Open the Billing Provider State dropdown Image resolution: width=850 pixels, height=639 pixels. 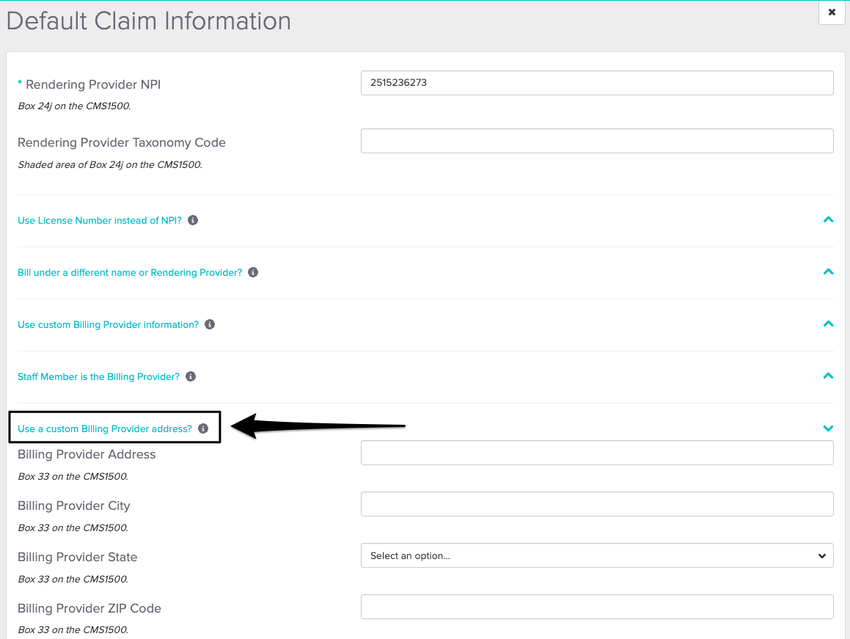pos(596,556)
